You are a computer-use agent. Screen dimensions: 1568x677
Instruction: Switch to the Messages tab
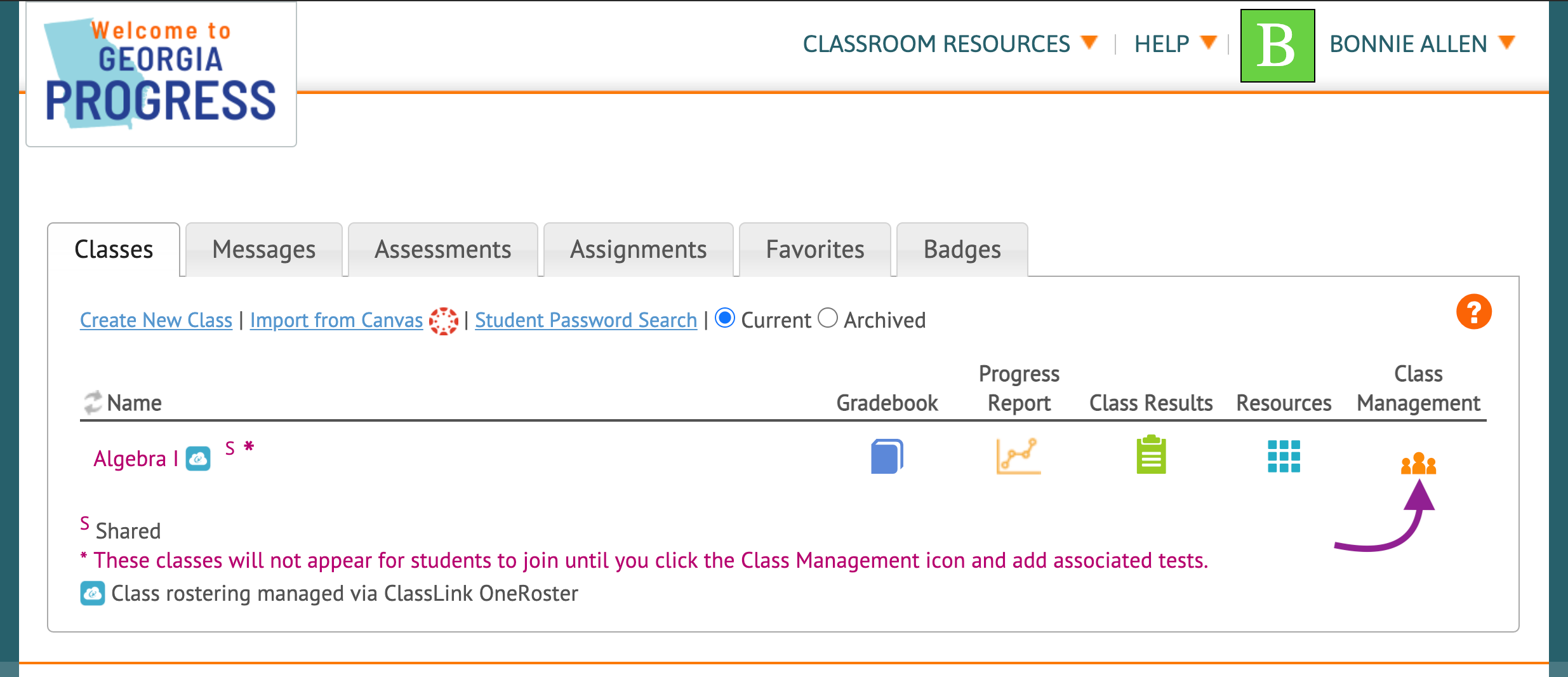pos(264,250)
